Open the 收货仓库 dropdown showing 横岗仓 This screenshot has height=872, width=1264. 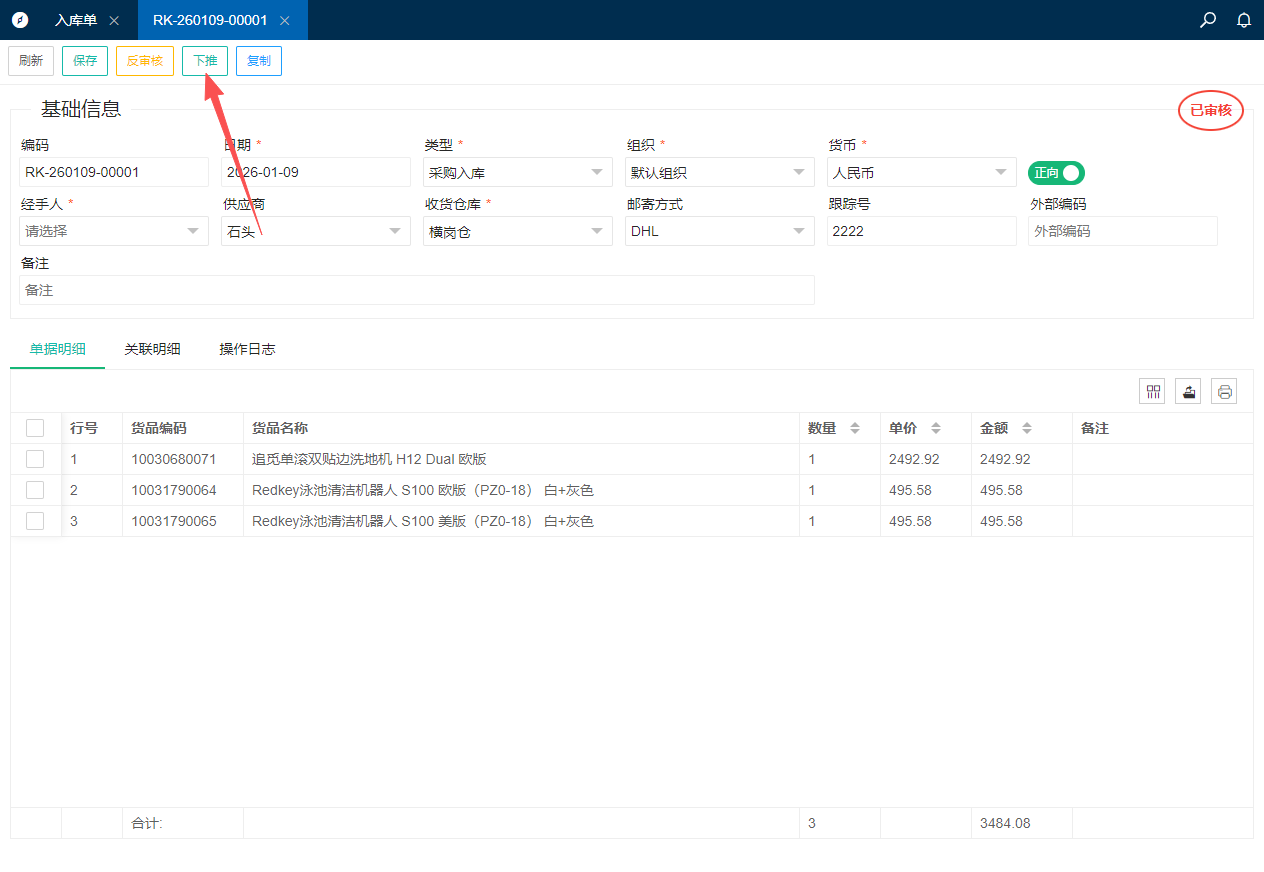(517, 231)
